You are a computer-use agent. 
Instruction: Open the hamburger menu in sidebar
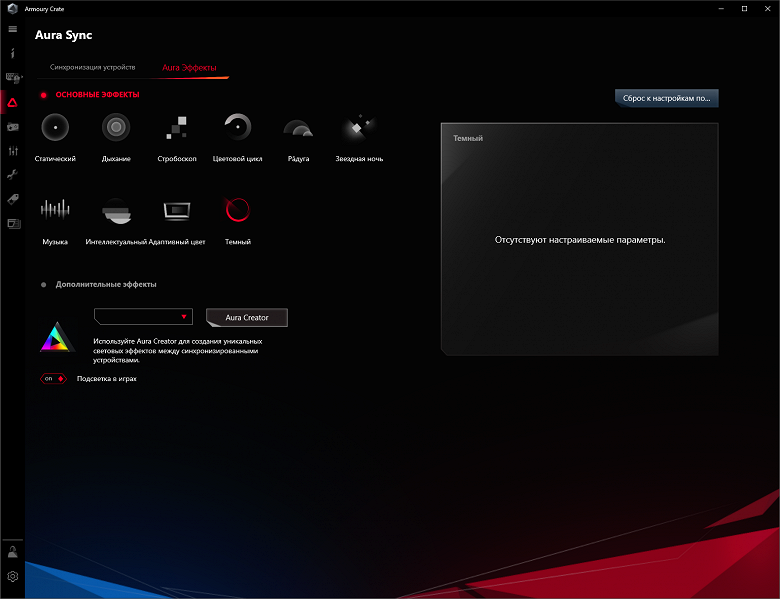tap(13, 29)
